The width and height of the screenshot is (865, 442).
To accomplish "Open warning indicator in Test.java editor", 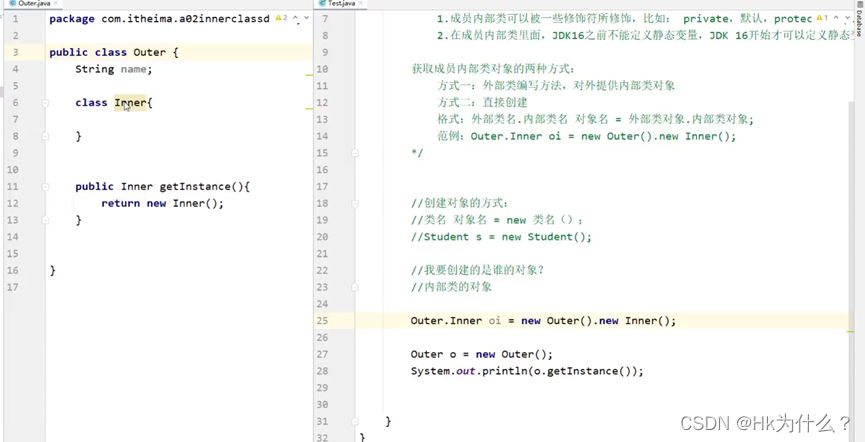I will pos(822,18).
